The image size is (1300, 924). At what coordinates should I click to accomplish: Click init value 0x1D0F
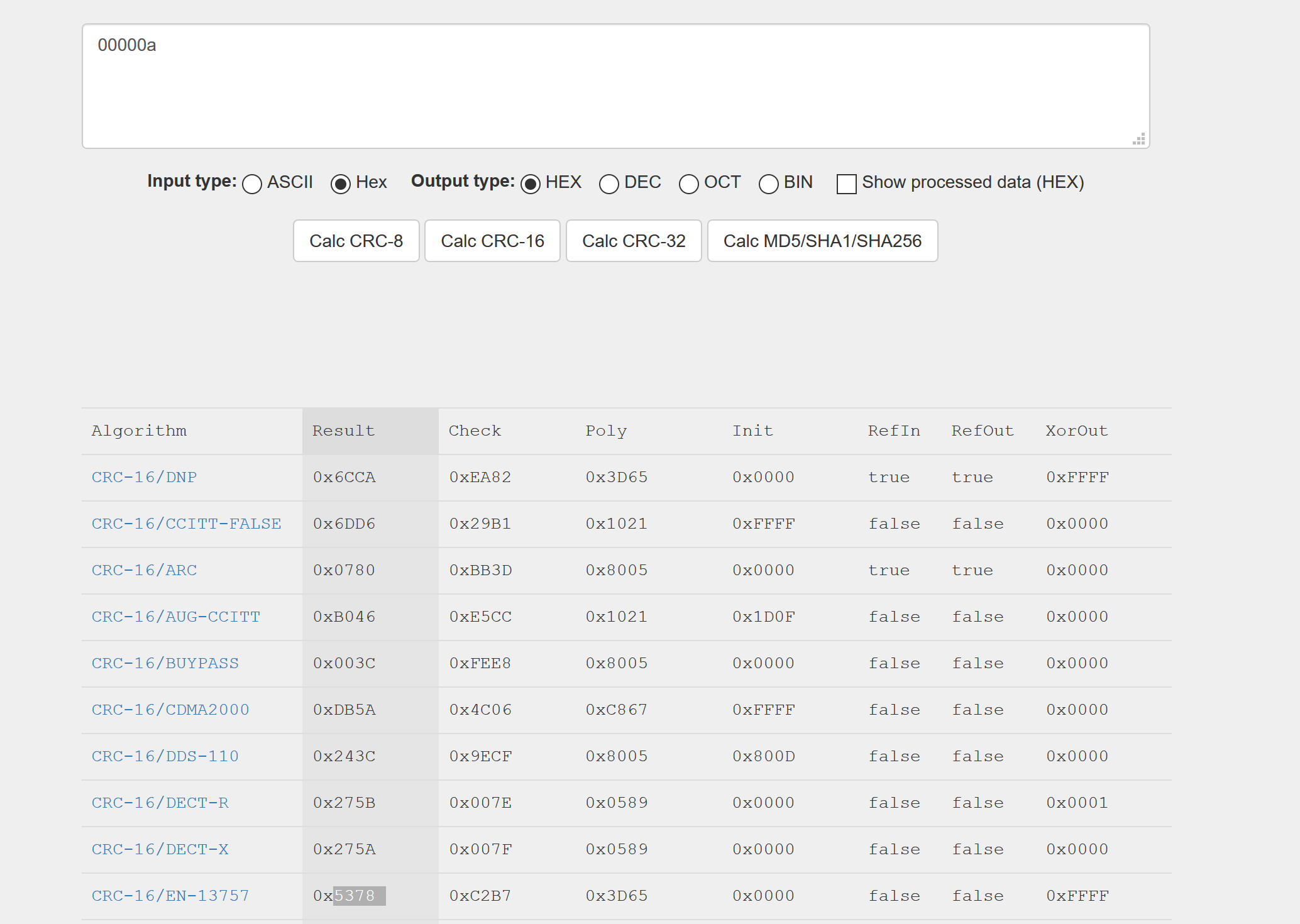[x=764, y=617]
